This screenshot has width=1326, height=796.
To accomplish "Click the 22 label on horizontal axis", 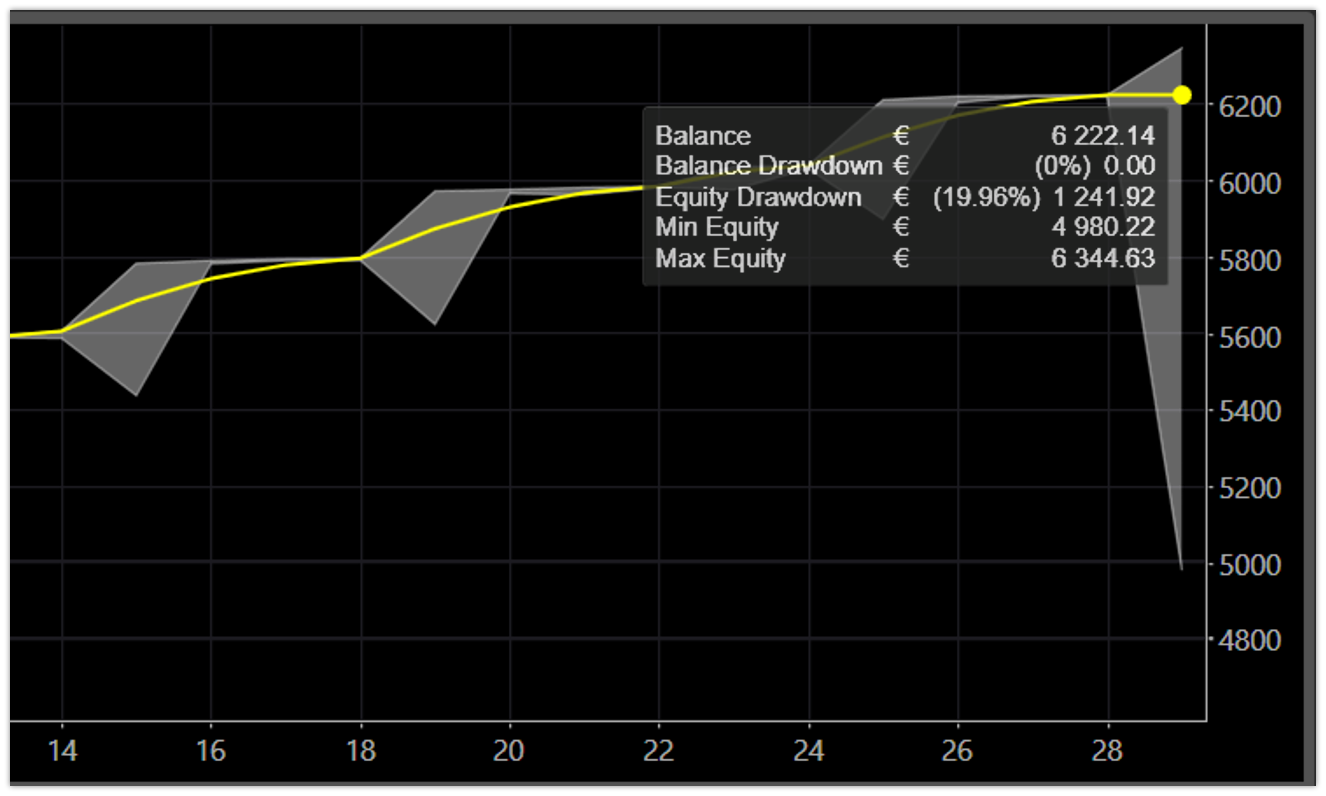I will pyautogui.click(x=658, y=751).
